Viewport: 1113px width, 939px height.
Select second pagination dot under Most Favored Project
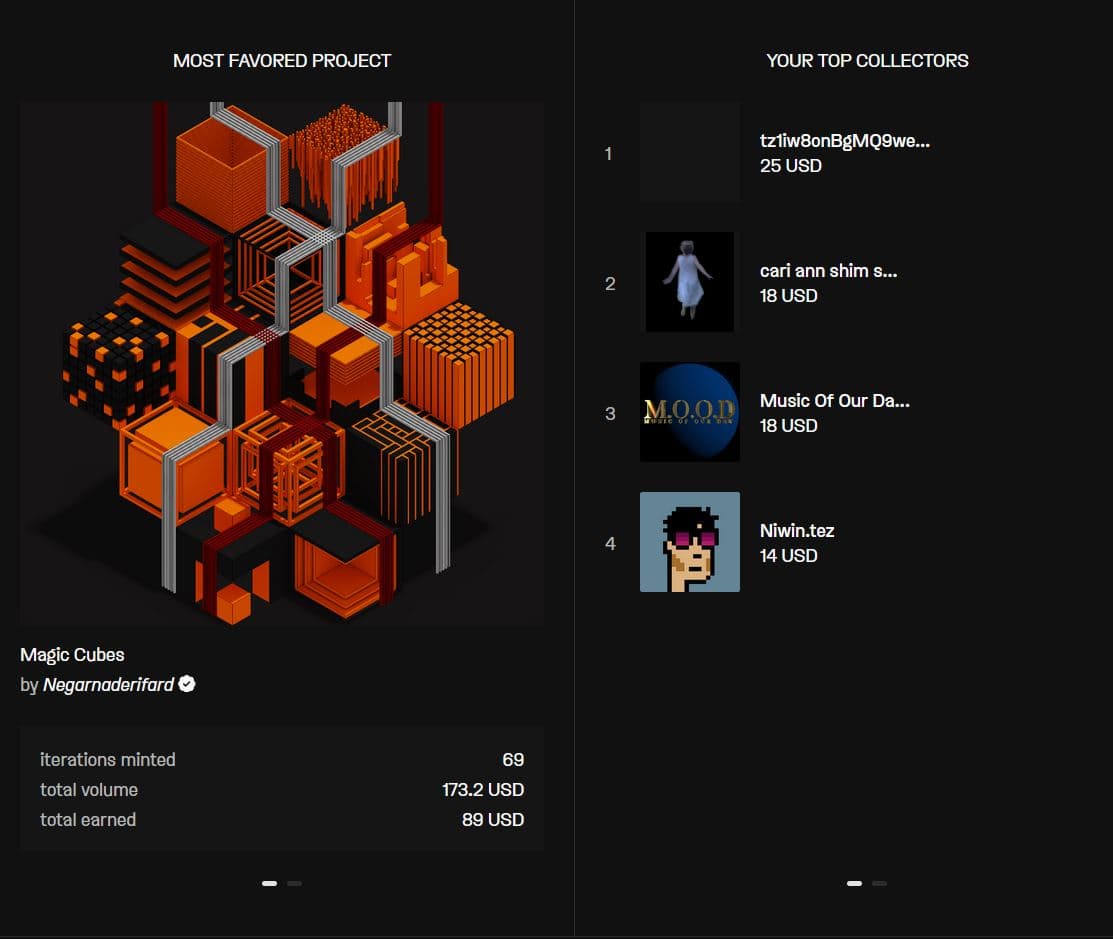pos(295,884)
